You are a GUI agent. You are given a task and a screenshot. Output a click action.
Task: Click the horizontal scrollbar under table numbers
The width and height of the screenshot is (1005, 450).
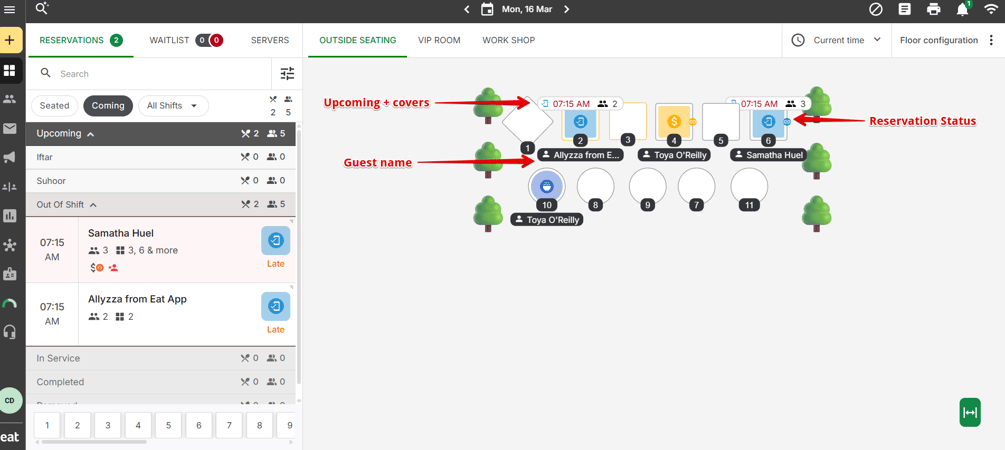click(95, 442)
